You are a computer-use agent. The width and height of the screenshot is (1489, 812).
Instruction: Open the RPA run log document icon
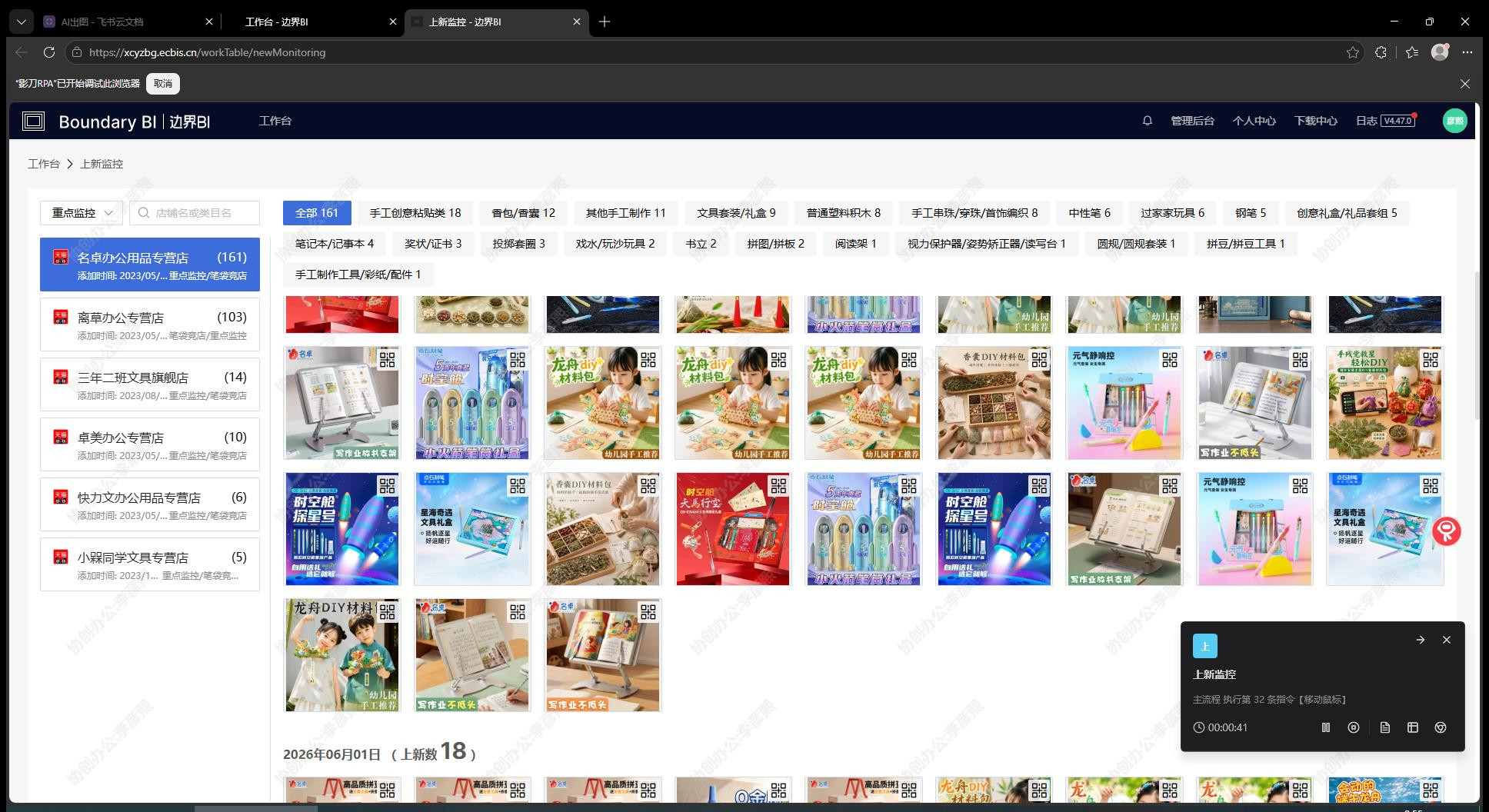point(1385,727)
